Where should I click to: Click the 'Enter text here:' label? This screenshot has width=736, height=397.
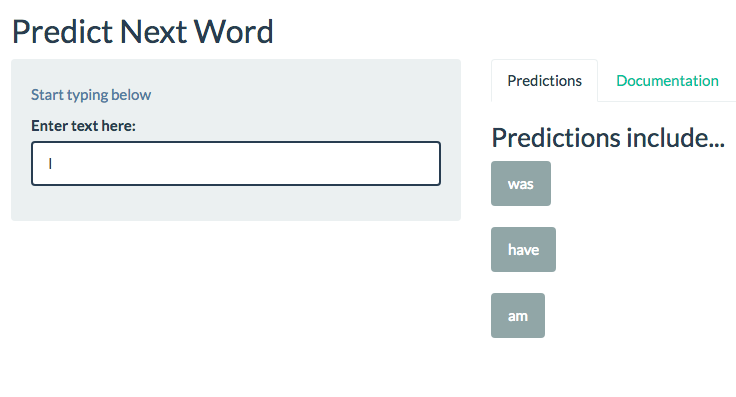pyautogui.click(x=83, y=126)
